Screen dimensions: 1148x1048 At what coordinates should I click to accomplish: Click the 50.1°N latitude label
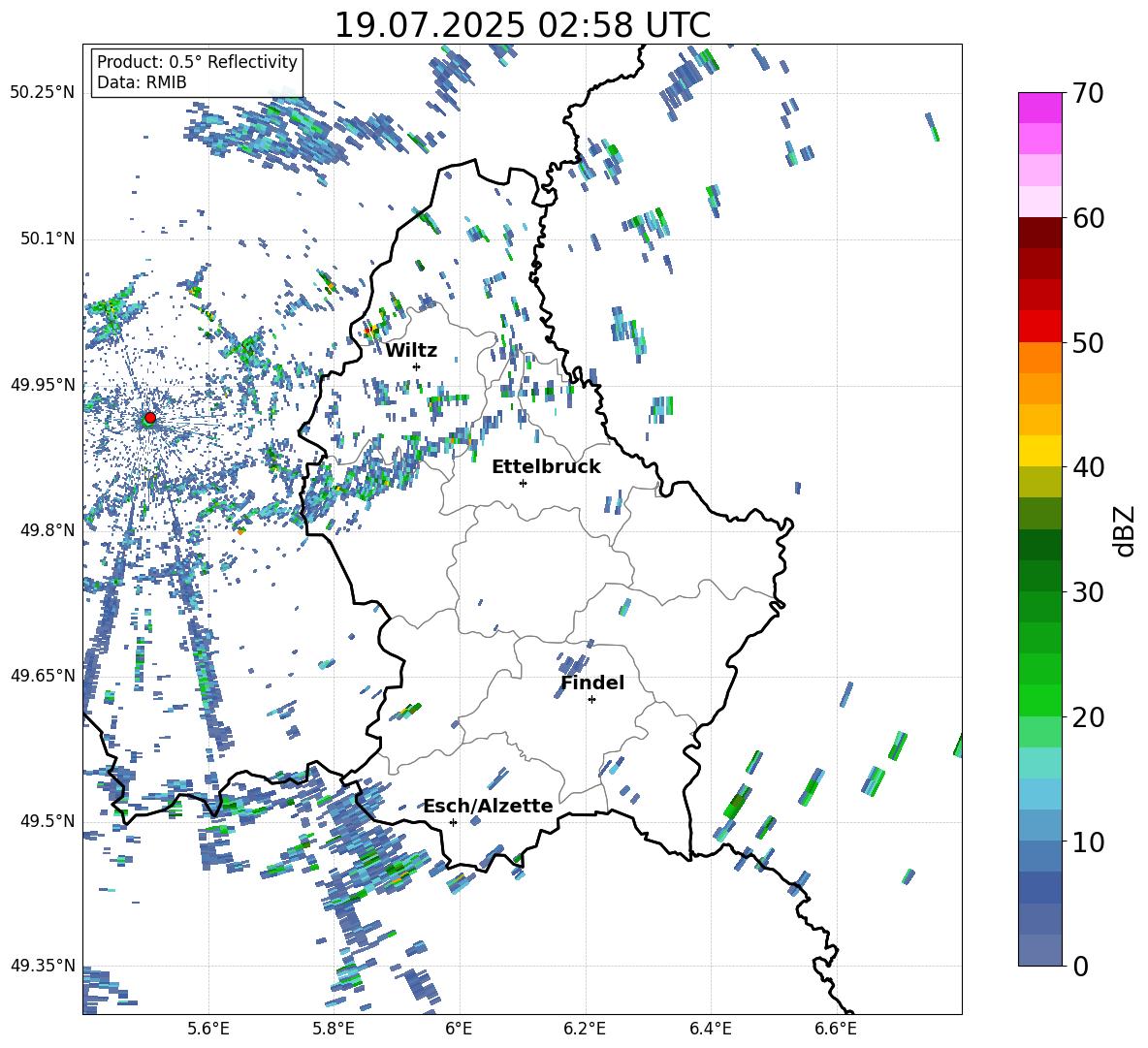[x=48, y=239]
